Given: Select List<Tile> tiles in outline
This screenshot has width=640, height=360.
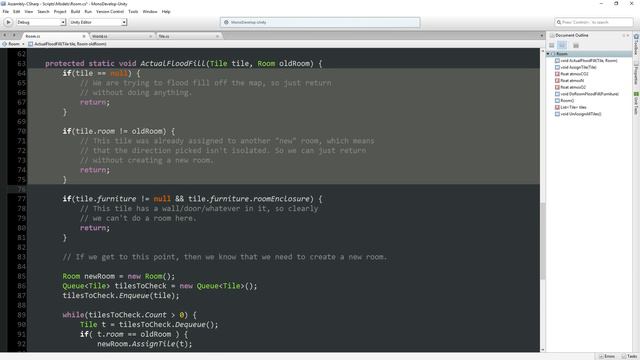Looking at the screenshot, I should tap(573, 107).
